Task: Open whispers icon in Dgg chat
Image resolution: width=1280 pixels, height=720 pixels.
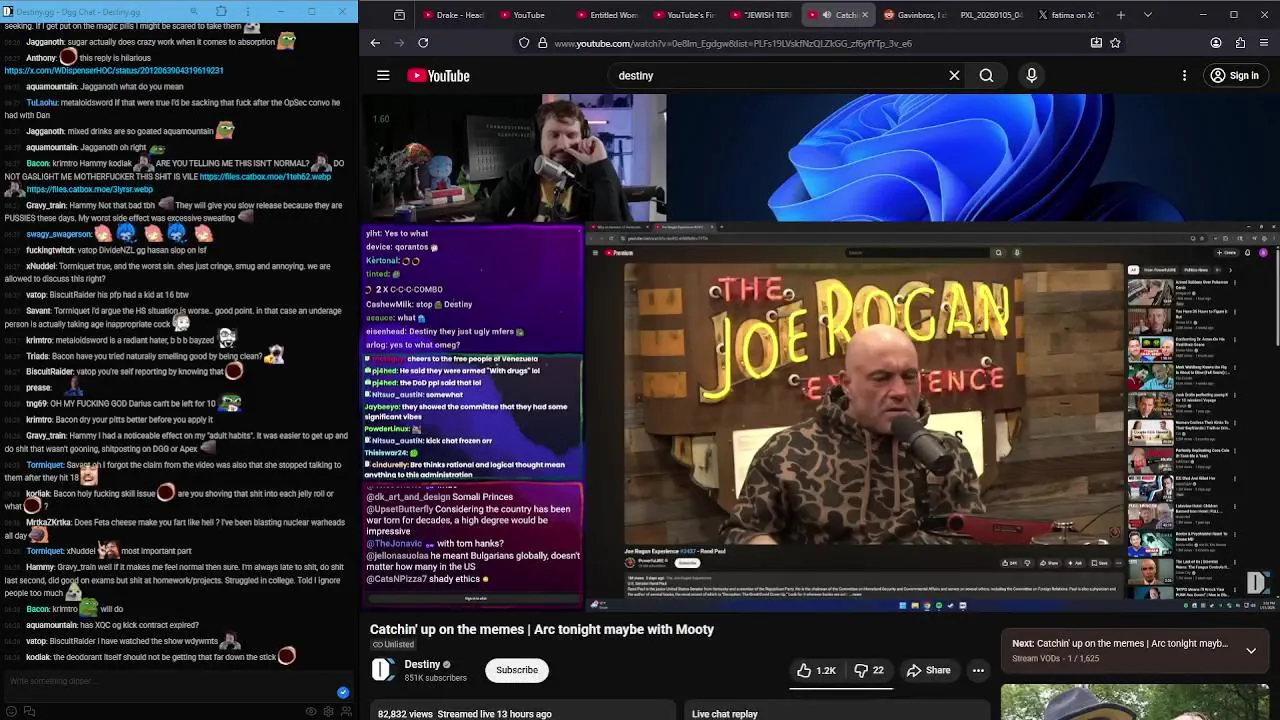Action: [29, 711]
